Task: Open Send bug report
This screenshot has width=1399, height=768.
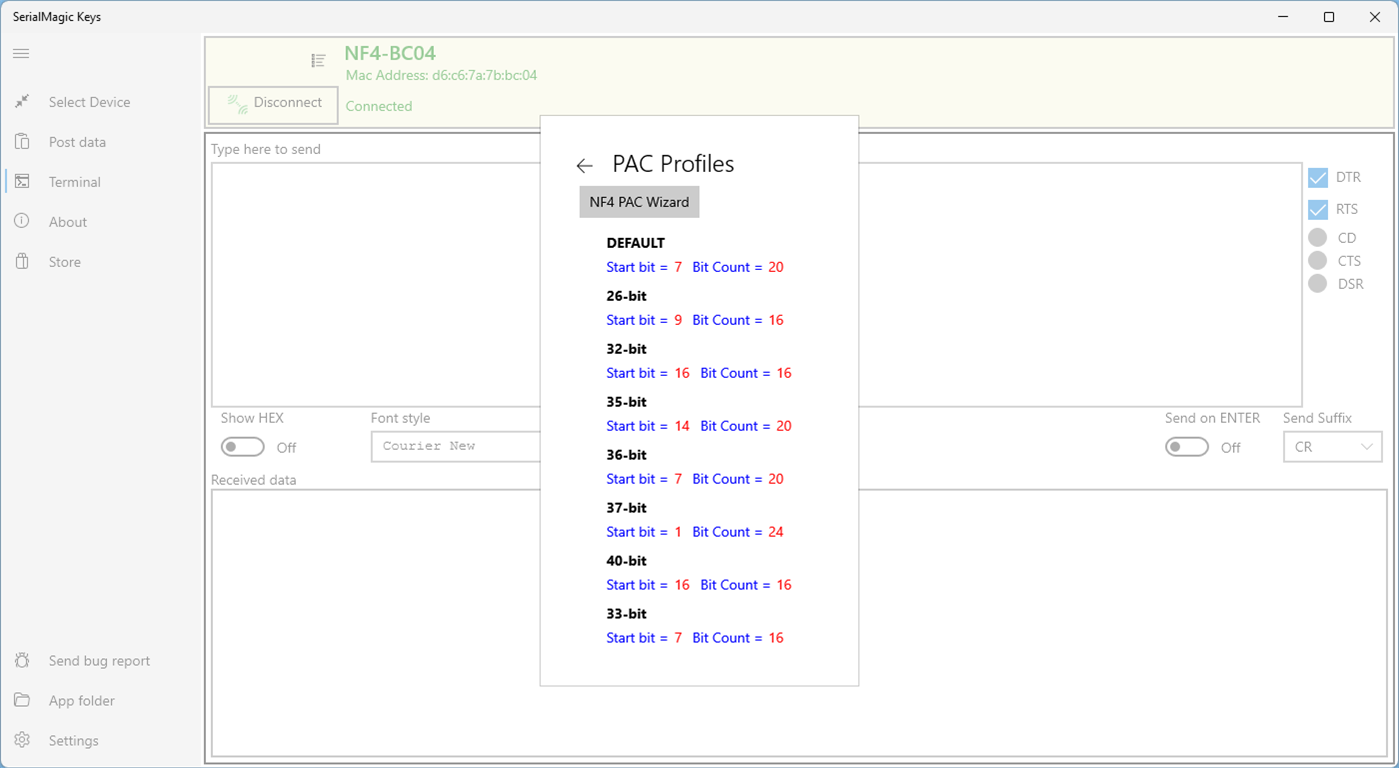Action: (101, 661)
